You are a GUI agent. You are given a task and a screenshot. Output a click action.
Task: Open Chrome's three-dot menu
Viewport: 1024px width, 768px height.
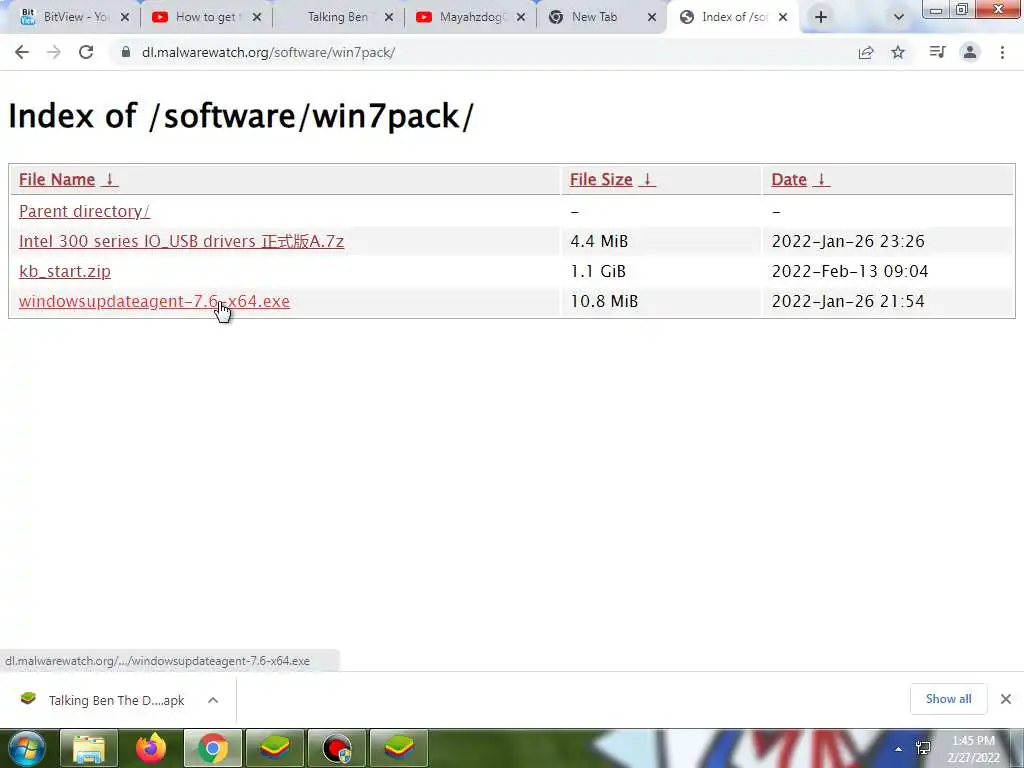[1002, 52]
